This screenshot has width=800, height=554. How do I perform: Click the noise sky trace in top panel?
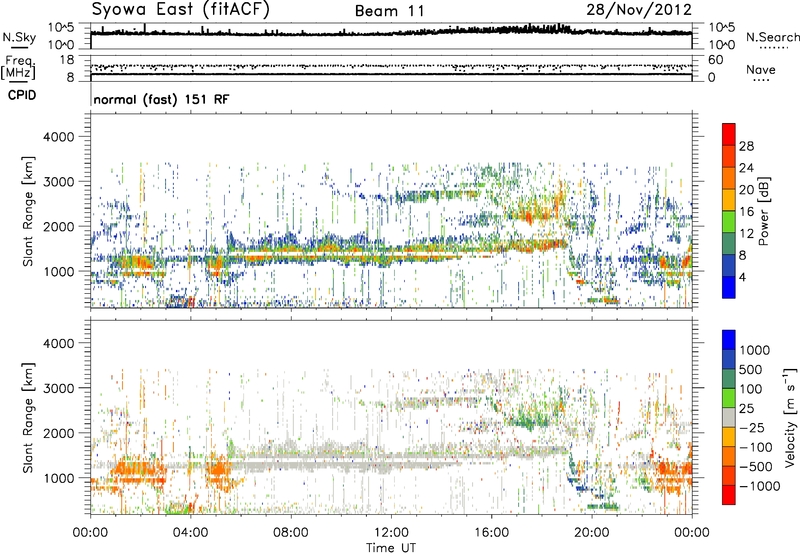tap(391, 32)
